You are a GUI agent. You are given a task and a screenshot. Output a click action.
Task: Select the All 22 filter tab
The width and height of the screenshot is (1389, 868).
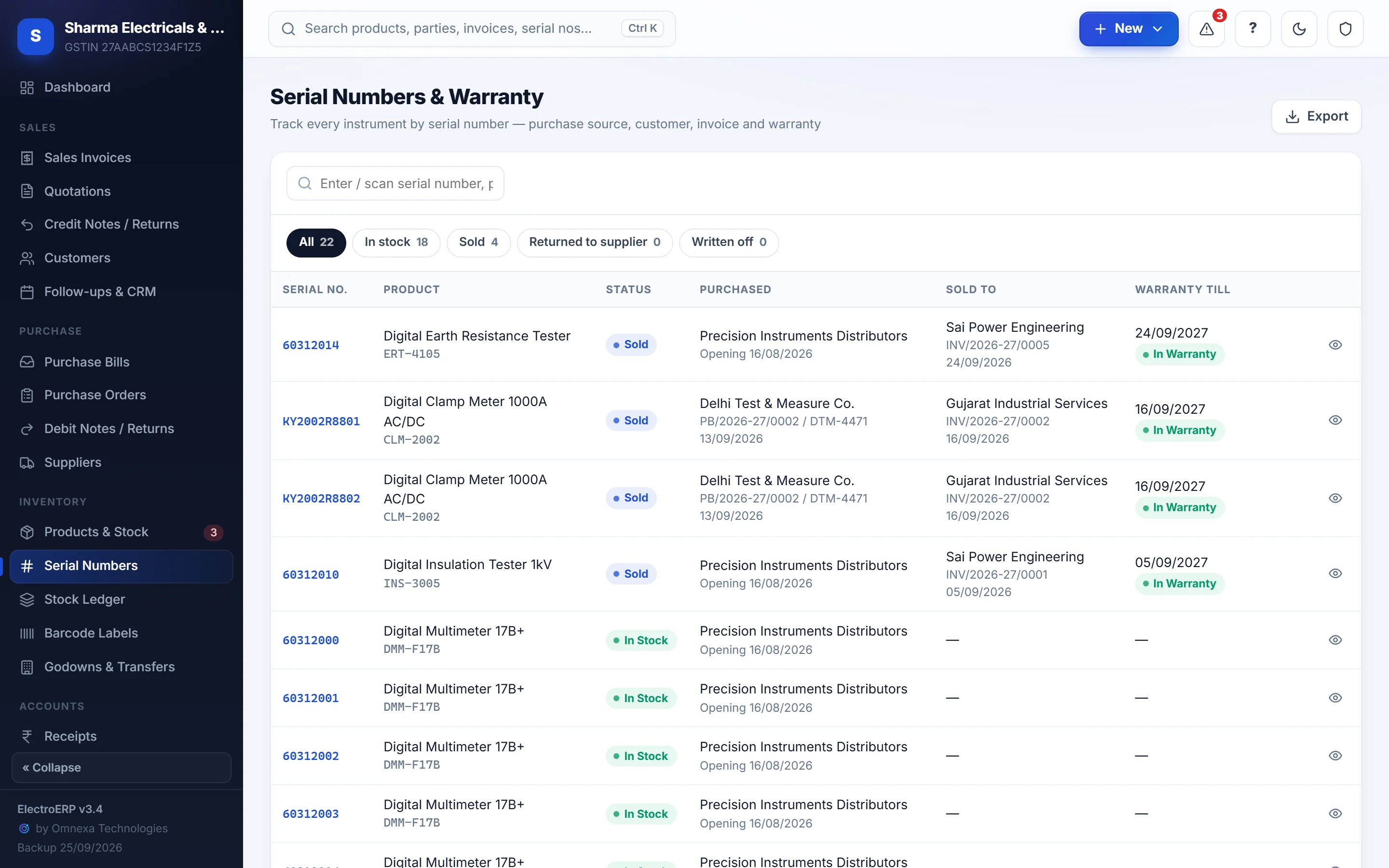tap(316, 242)
